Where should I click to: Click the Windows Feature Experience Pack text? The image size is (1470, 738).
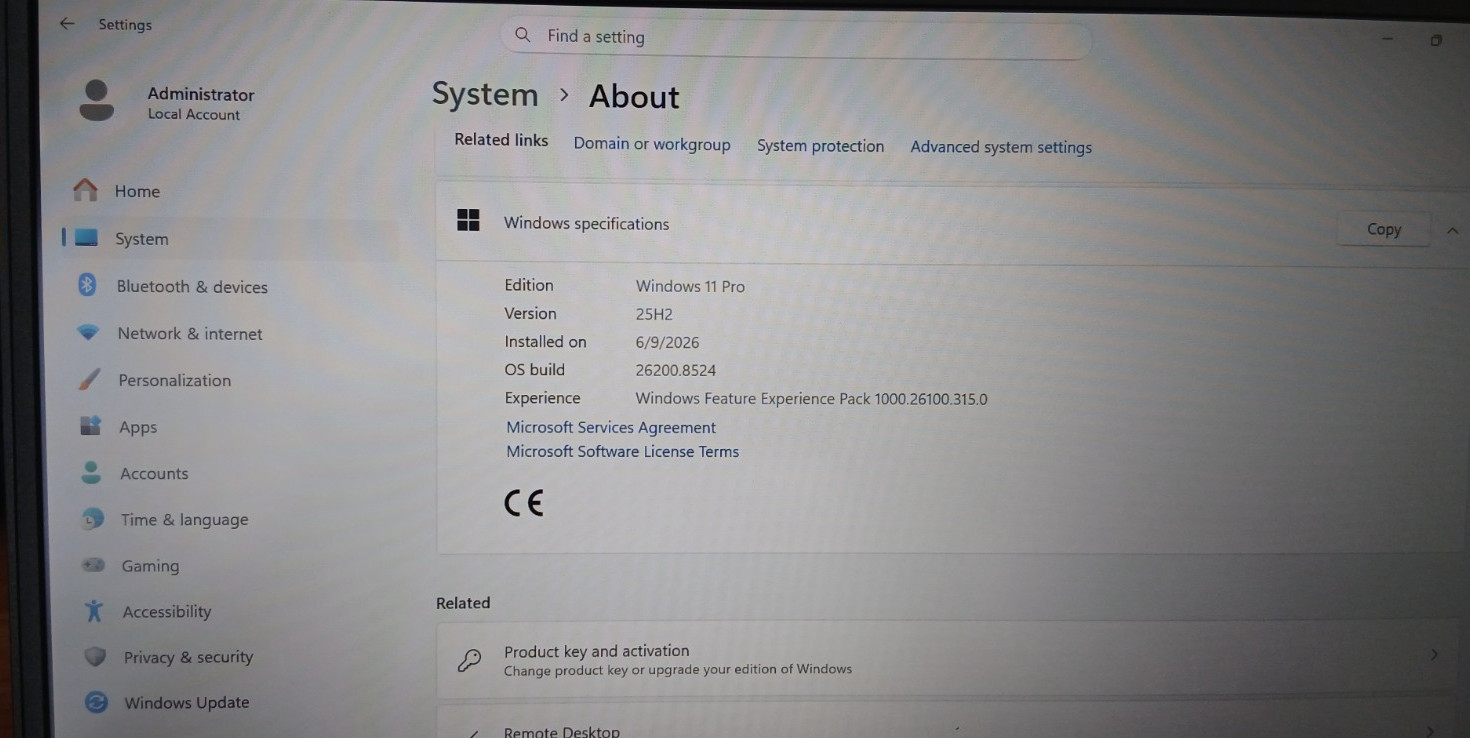coord(811,399)
